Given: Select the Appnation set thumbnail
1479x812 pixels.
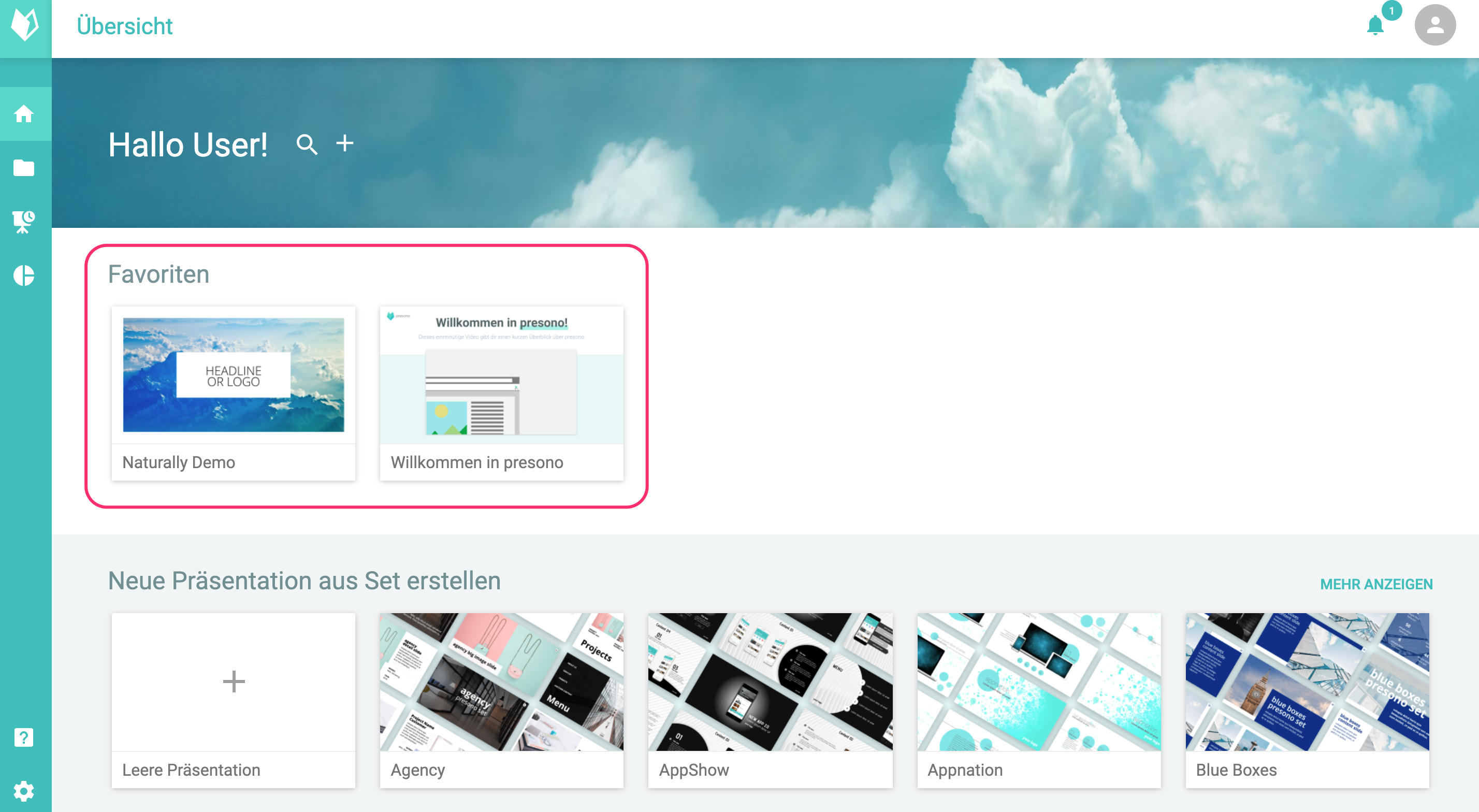Looking at the screenshot, I should (x=1039, y=682).
